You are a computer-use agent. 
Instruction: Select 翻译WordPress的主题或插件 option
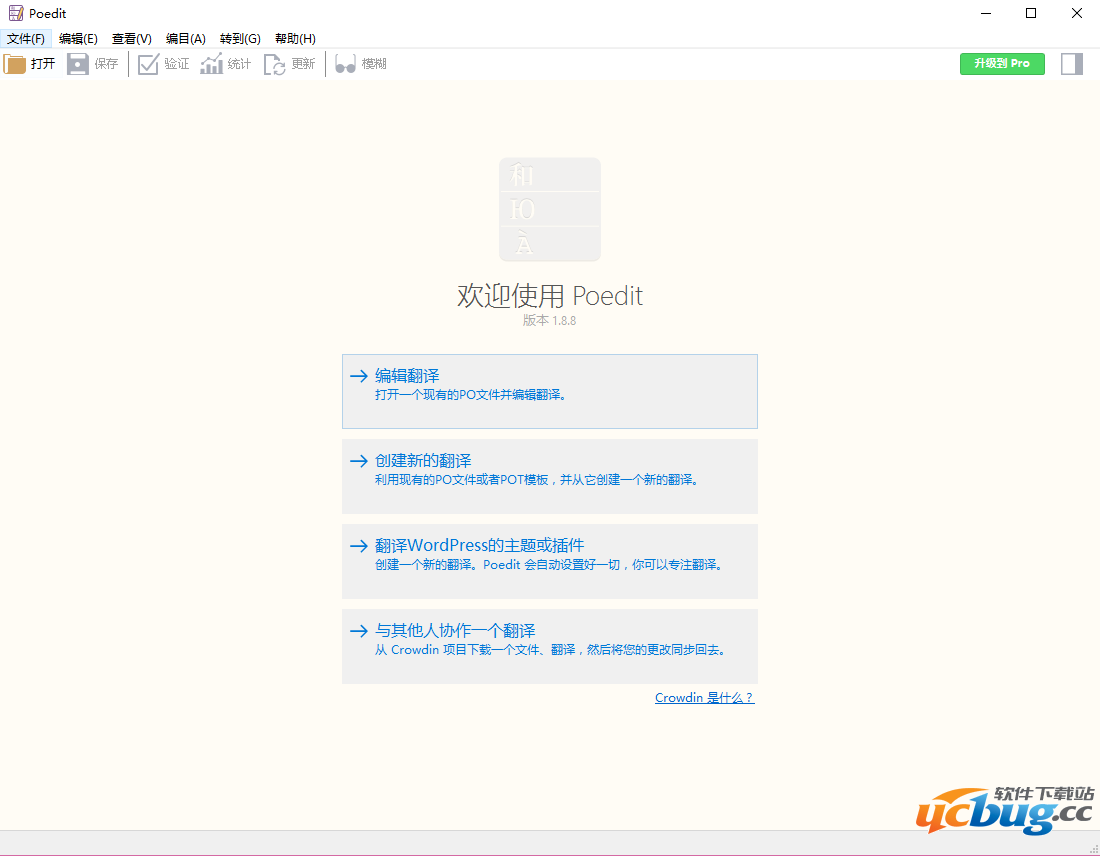(x=549, y=561)
